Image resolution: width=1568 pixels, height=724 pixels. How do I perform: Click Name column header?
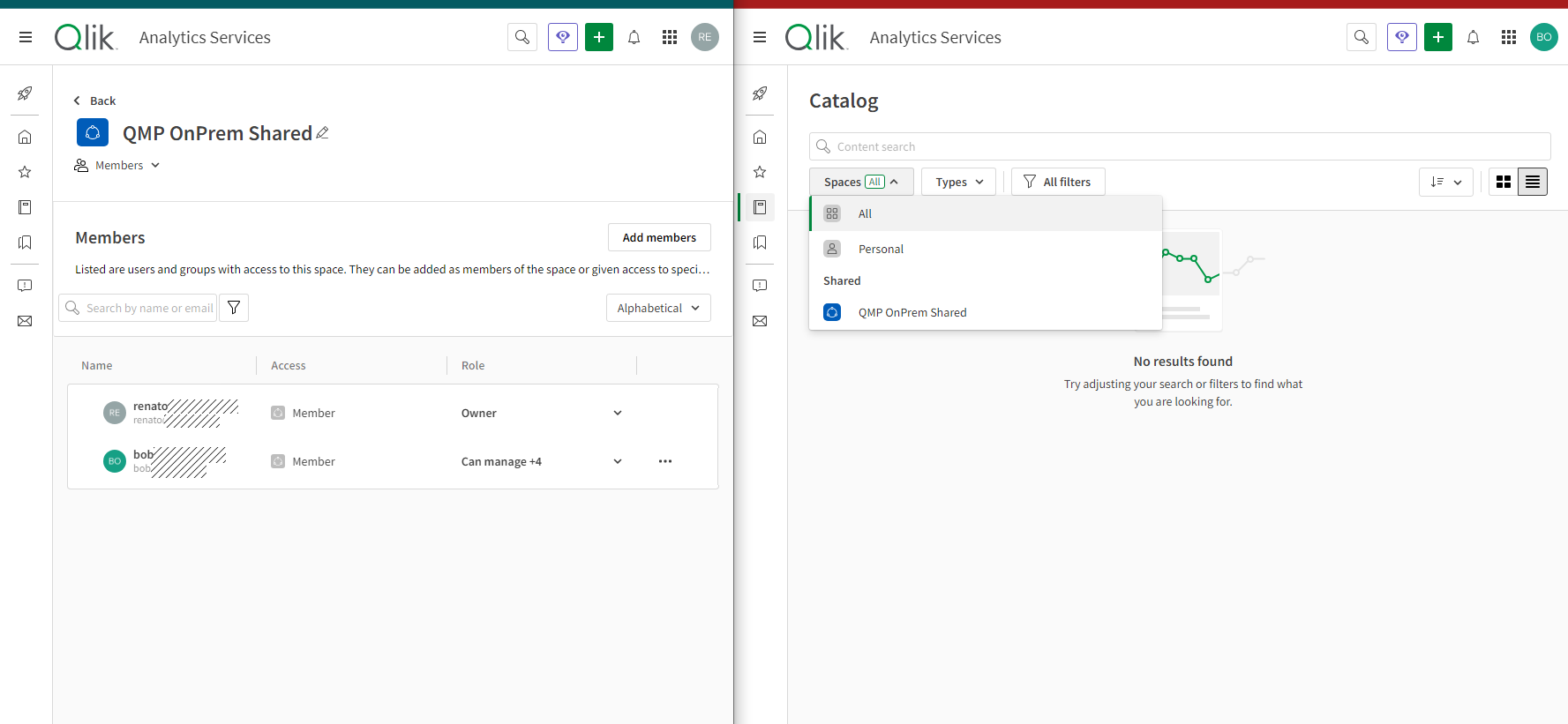pos(97,365)
